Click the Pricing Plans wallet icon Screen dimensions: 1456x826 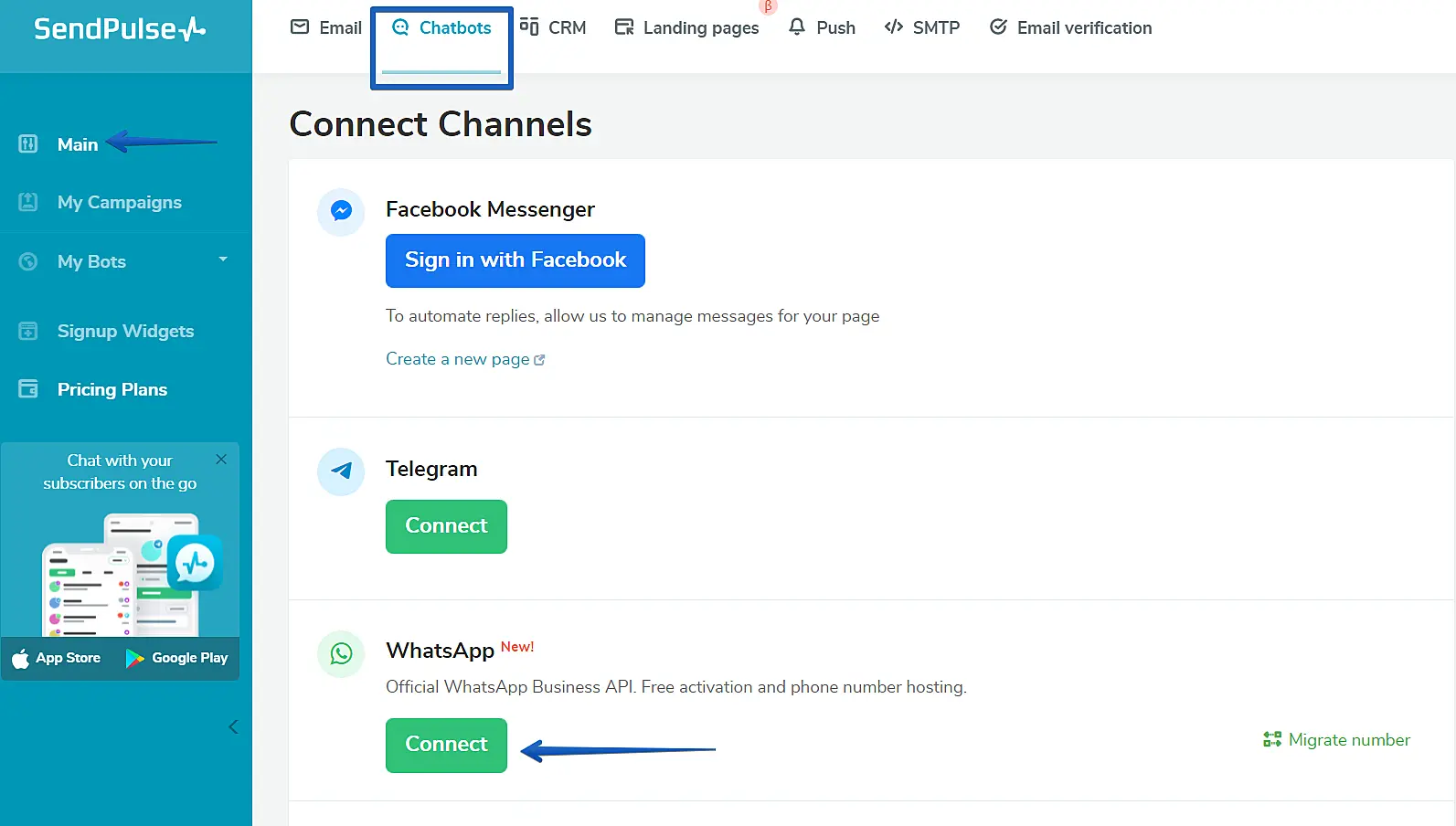[28, 389]
